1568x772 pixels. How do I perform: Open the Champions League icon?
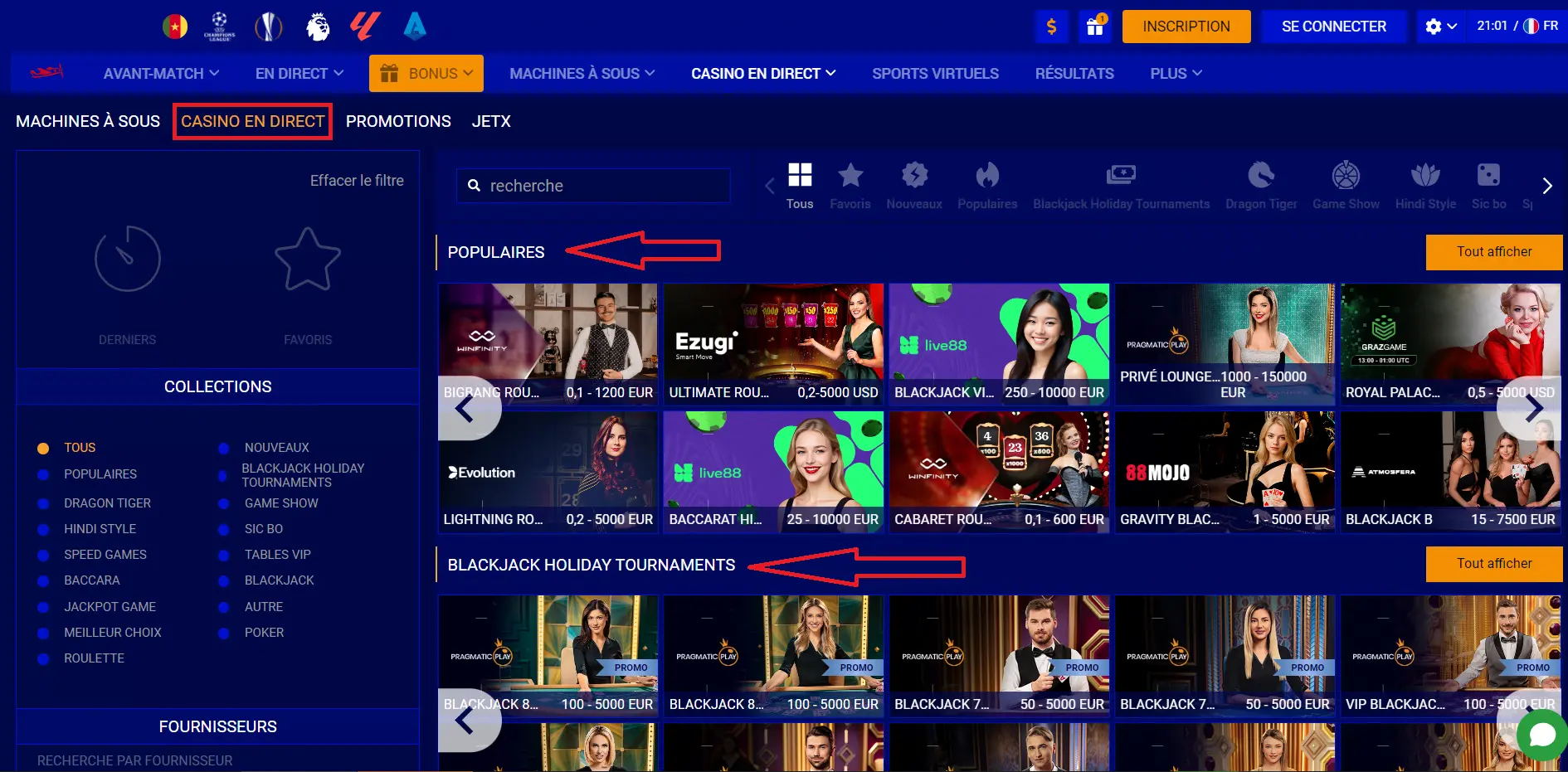(219, 27)
